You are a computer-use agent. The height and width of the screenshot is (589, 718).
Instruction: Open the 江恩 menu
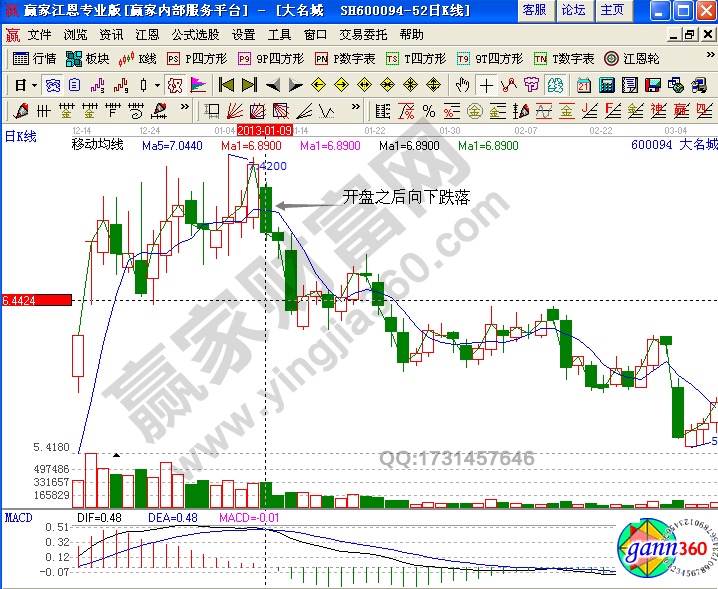(147, 34)
